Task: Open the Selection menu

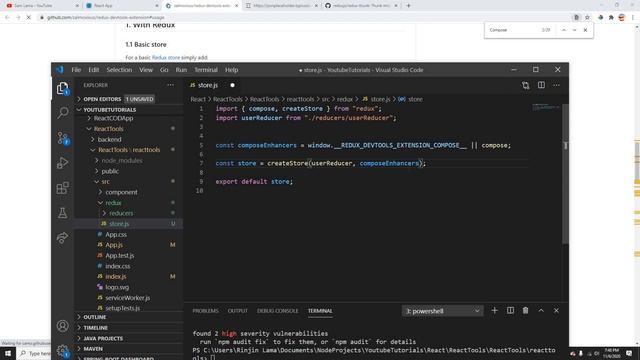Action: point(119,70)
